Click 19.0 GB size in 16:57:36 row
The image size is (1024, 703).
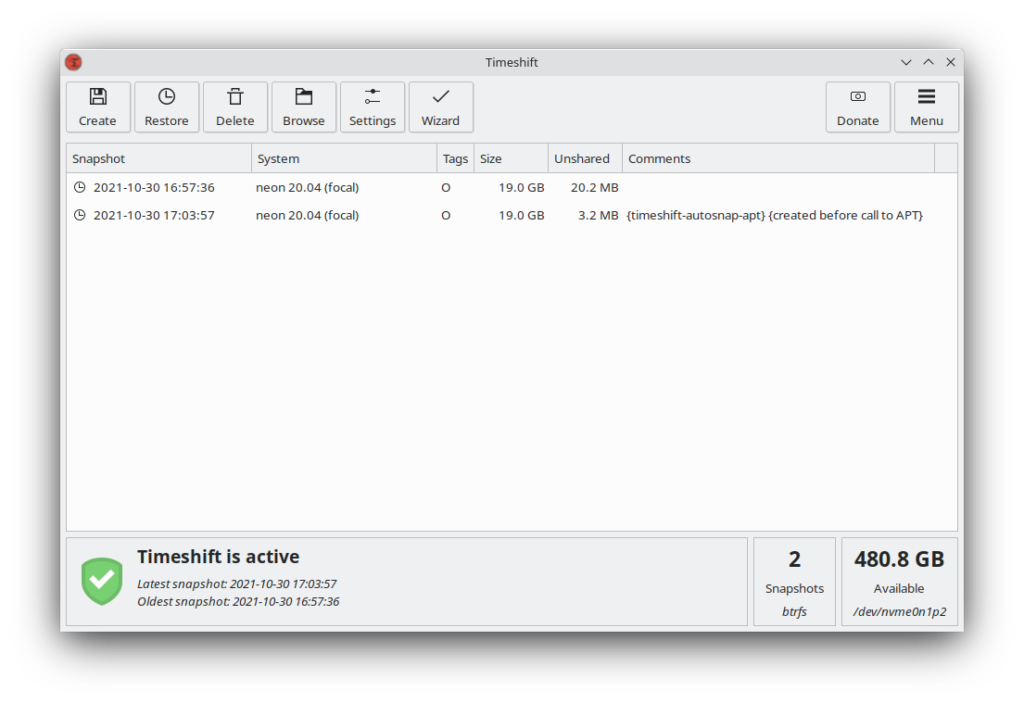(x=521, y=188)
